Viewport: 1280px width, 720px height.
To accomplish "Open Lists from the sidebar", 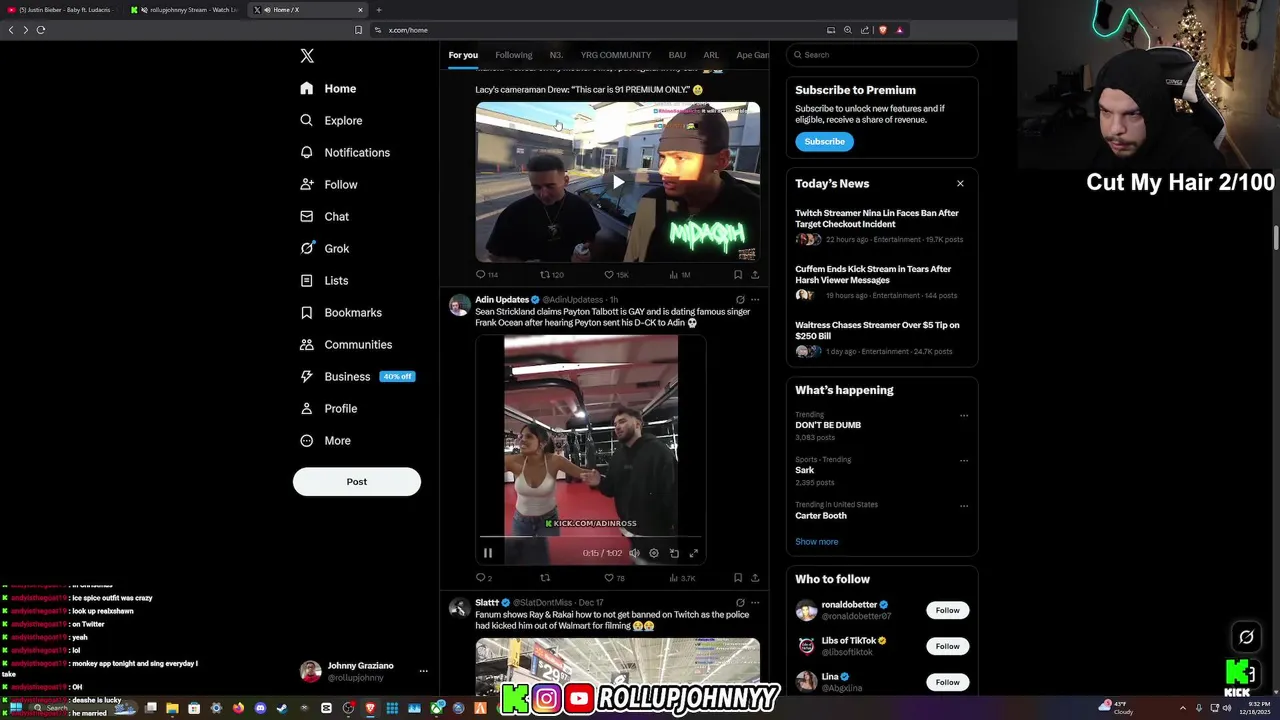I will point(325,281).
